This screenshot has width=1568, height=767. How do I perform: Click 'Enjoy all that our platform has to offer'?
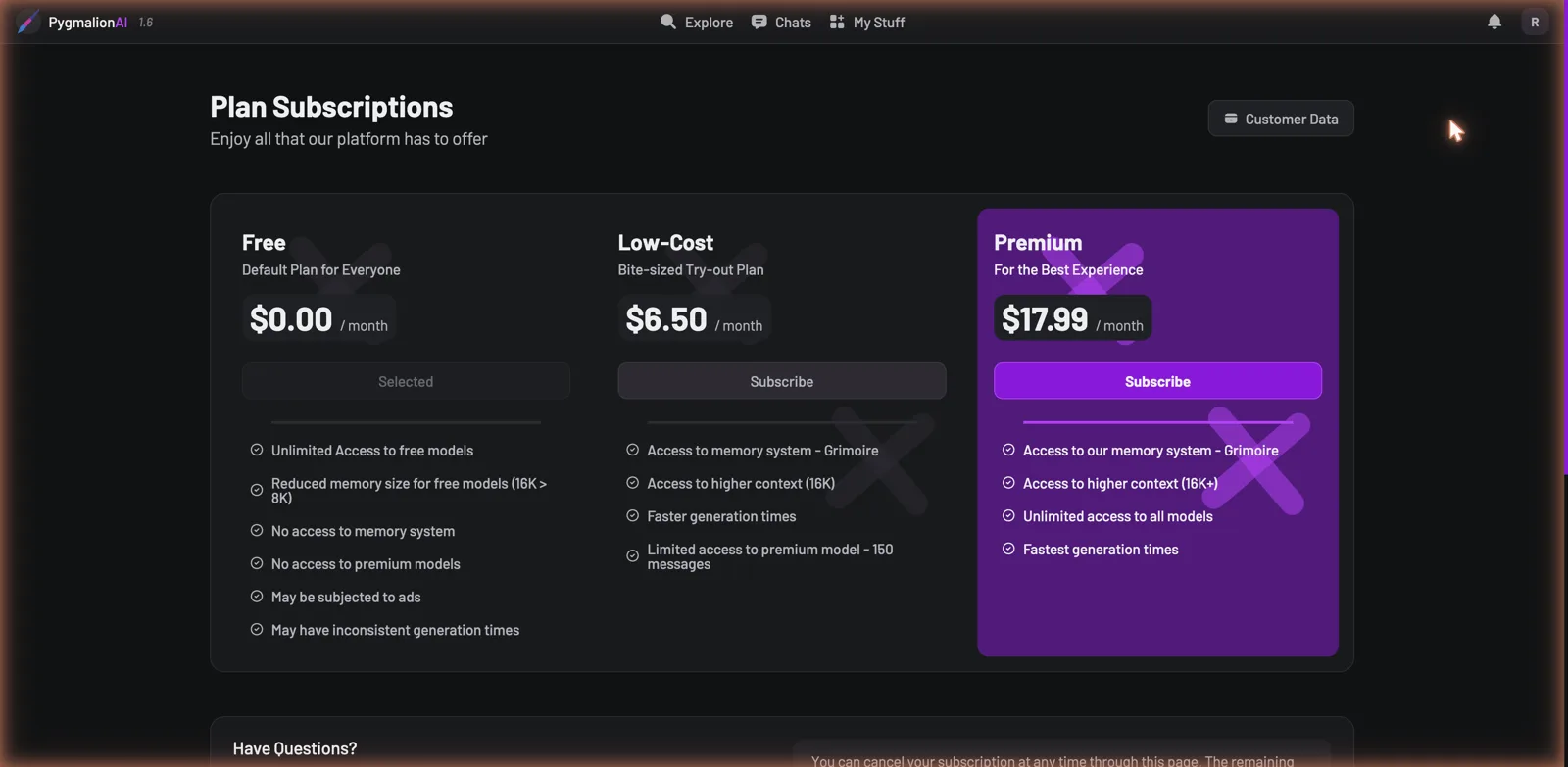[x=349, y=139]
